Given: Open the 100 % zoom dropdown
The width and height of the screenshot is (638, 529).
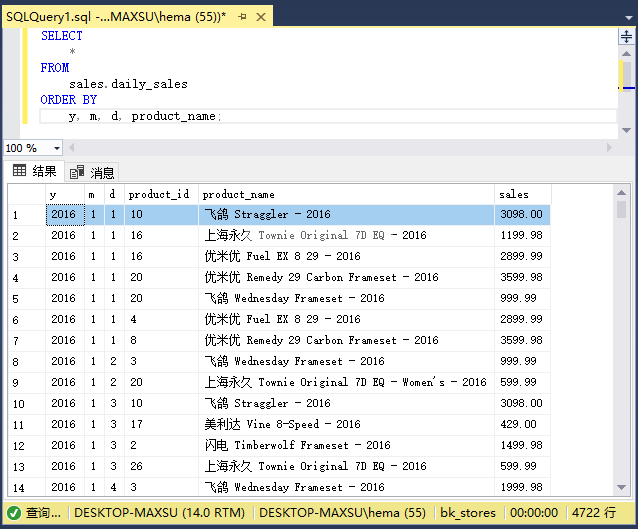Looking at the screenshot, I should 57,148.
